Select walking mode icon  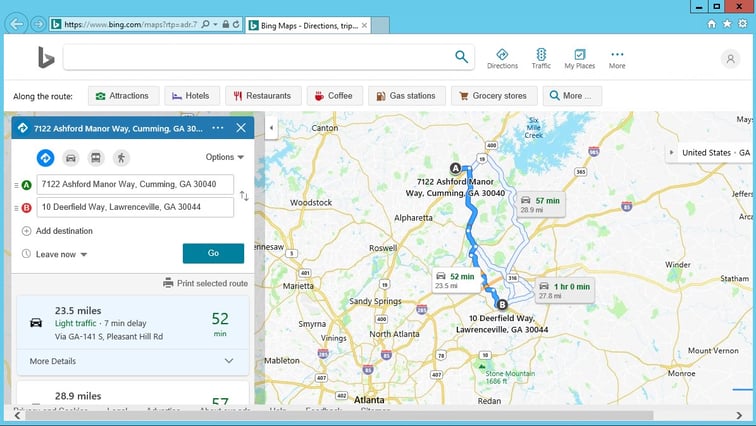[x=121, y=158]
